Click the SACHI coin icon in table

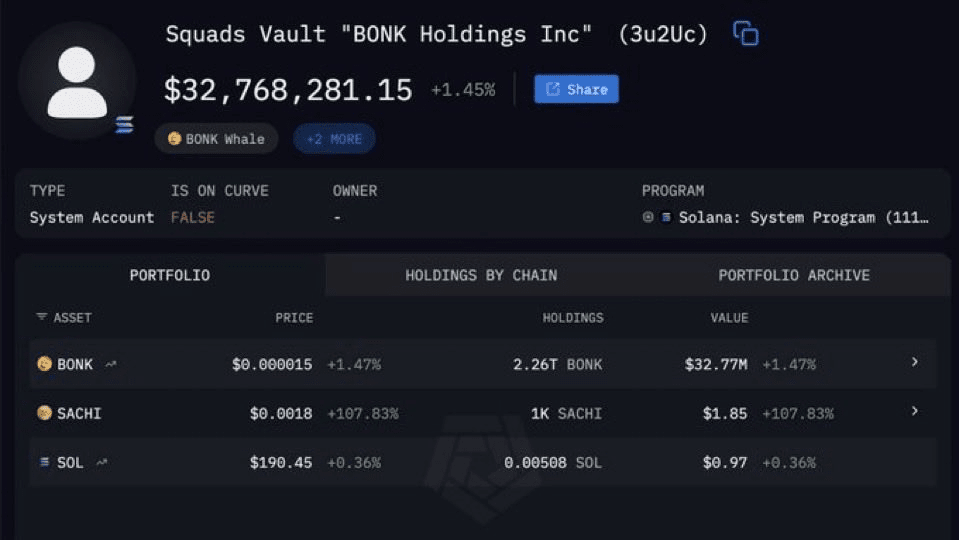click(x=44, y=413)
